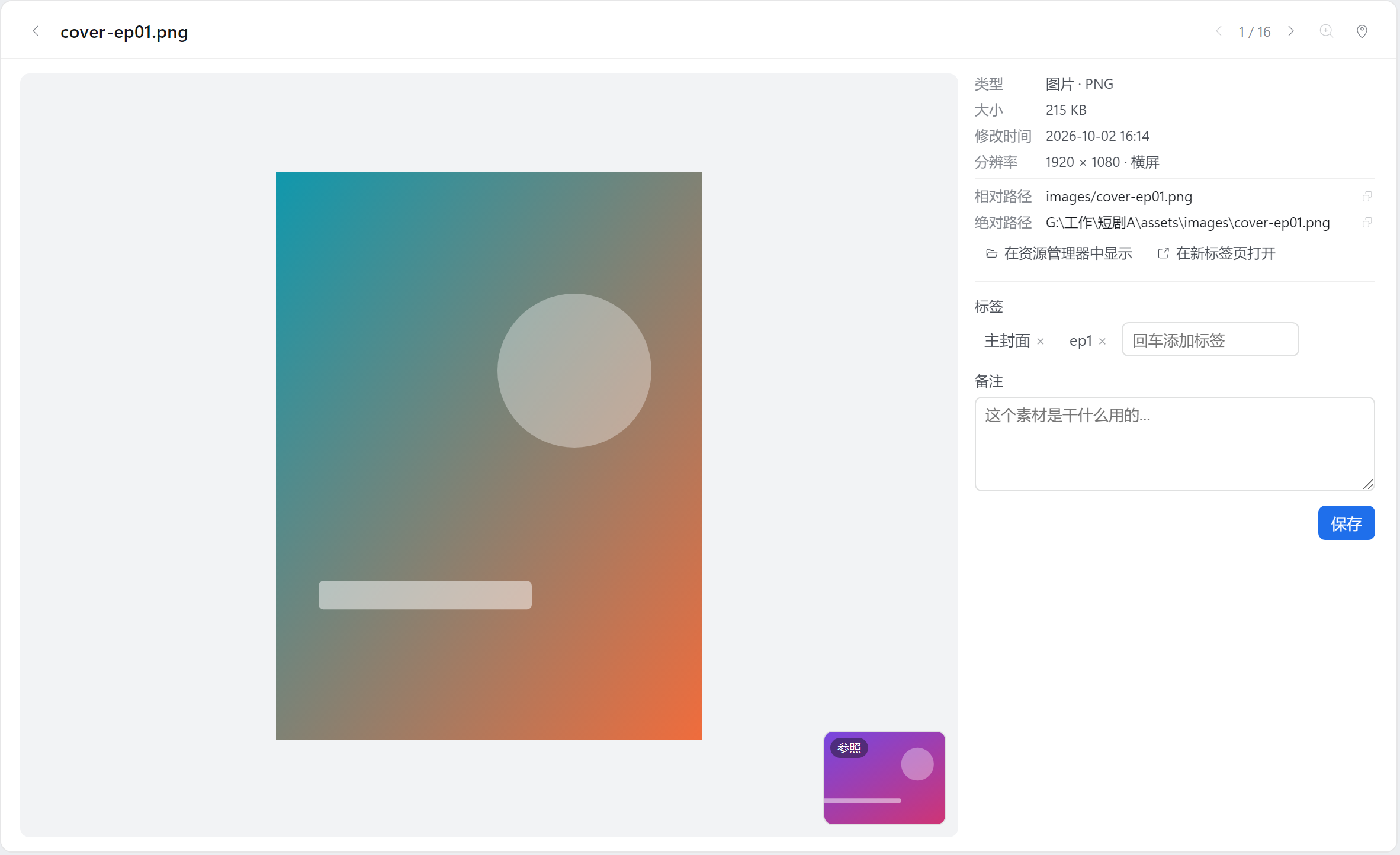Focus the 回车添加标签 tag input
This screenshot has width=1400, height=855.
click(x=1210, y=340)
